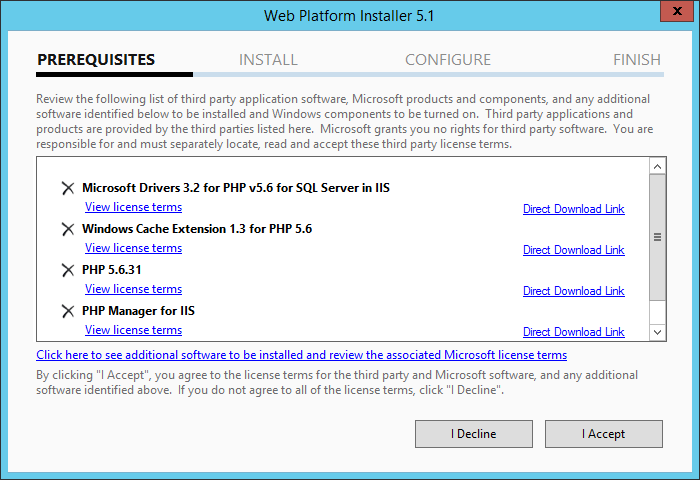The image size is (700, 480).
Task: View license terms for PHP 5.6.31
Action: point(133,289)
